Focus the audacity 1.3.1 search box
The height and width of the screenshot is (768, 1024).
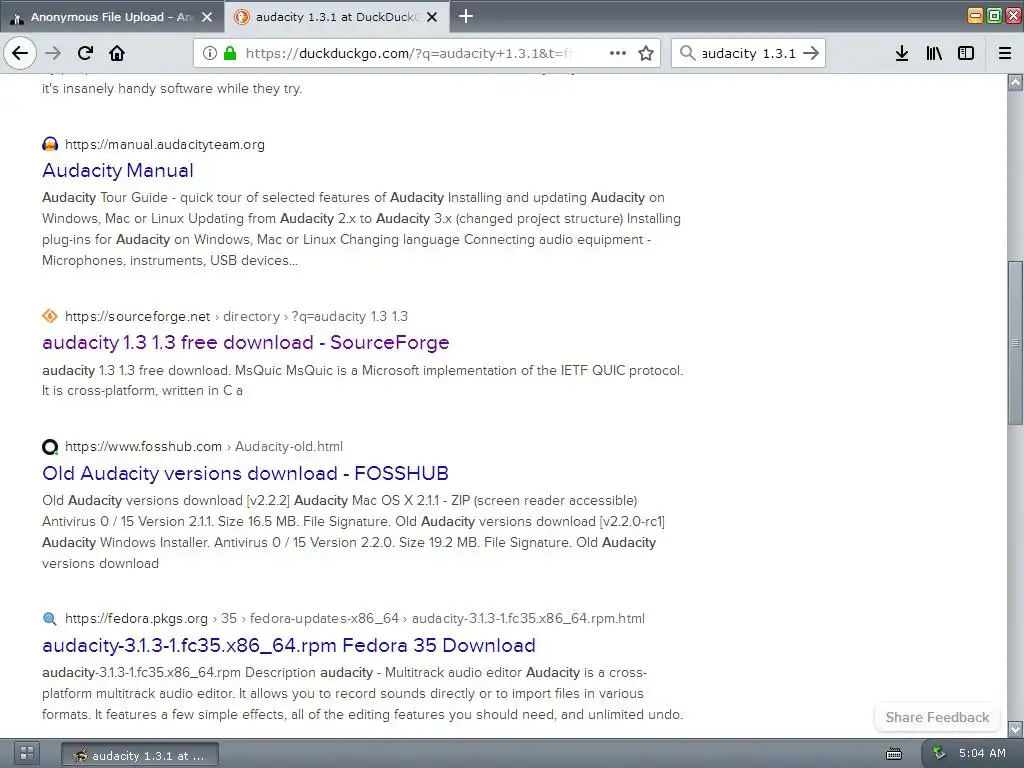pos(748,53)
